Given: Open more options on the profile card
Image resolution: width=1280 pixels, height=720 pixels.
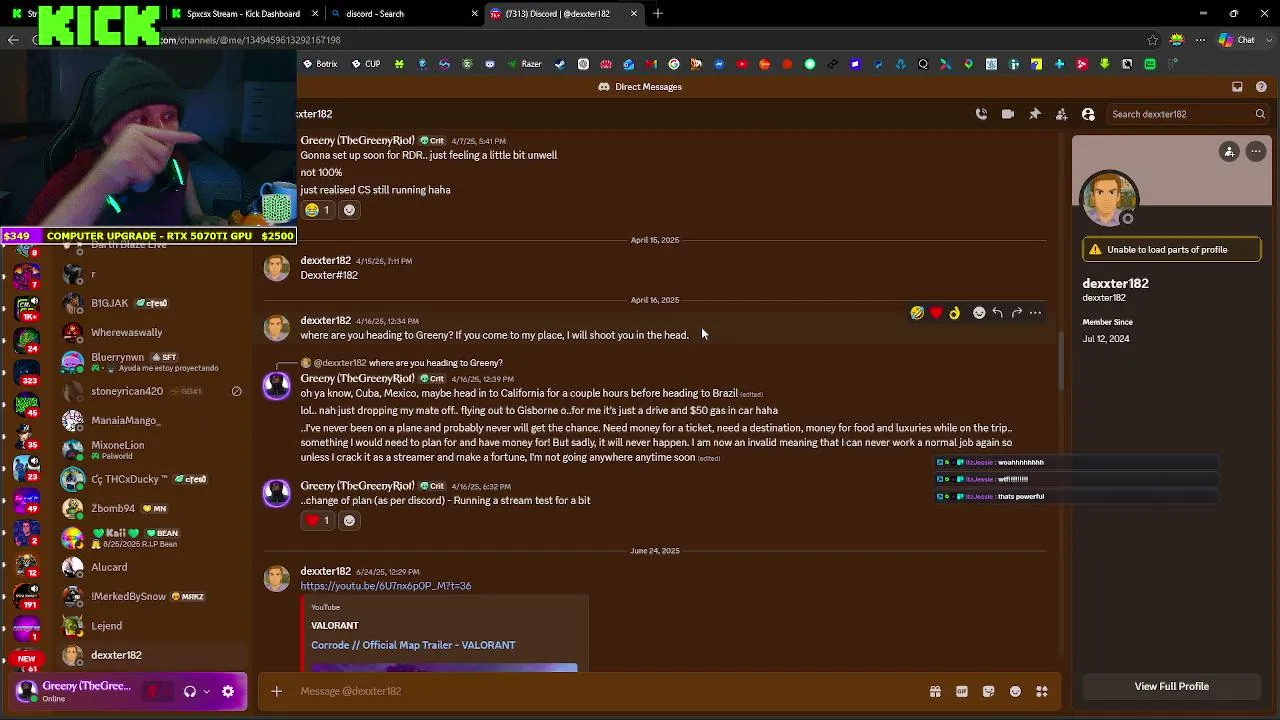Looking at the screenshot, I should pyautogui.click(x=1256, y=152).
